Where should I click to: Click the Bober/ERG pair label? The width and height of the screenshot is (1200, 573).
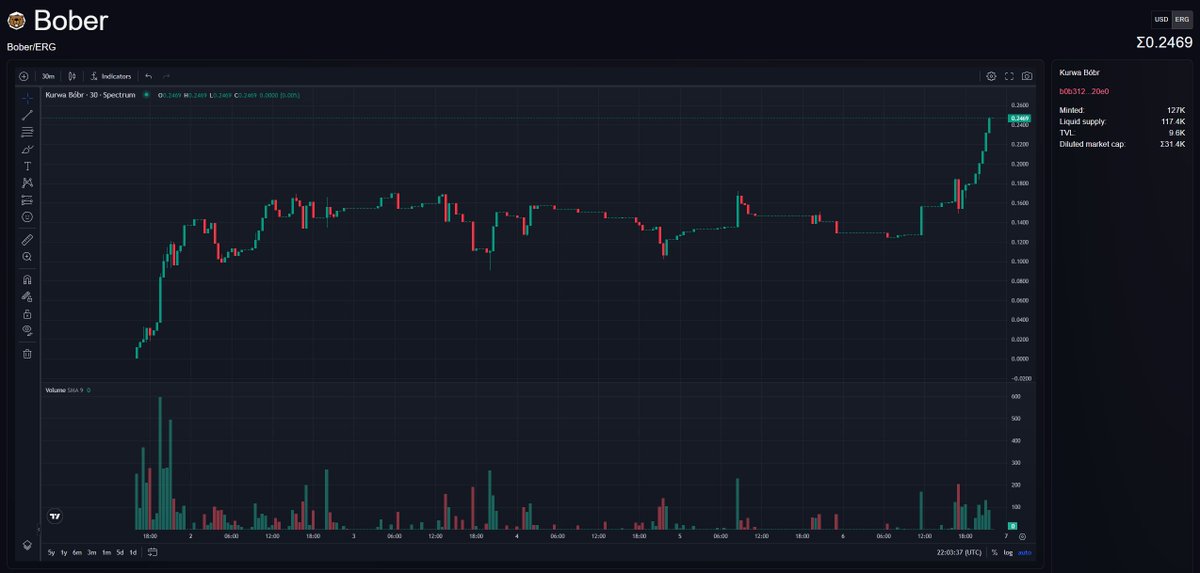[x=32, y=47]
